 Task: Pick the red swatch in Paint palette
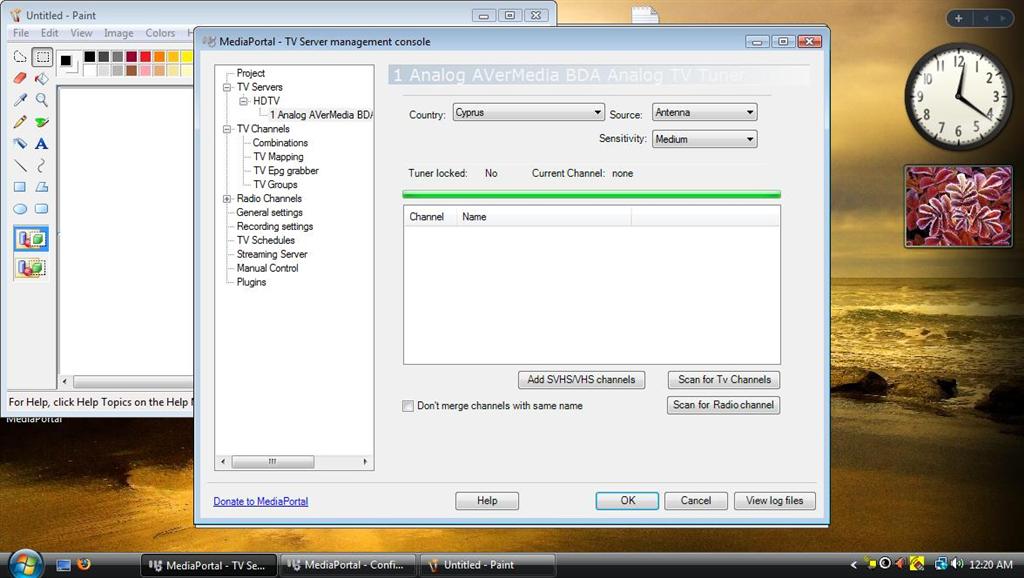[145, 57]
